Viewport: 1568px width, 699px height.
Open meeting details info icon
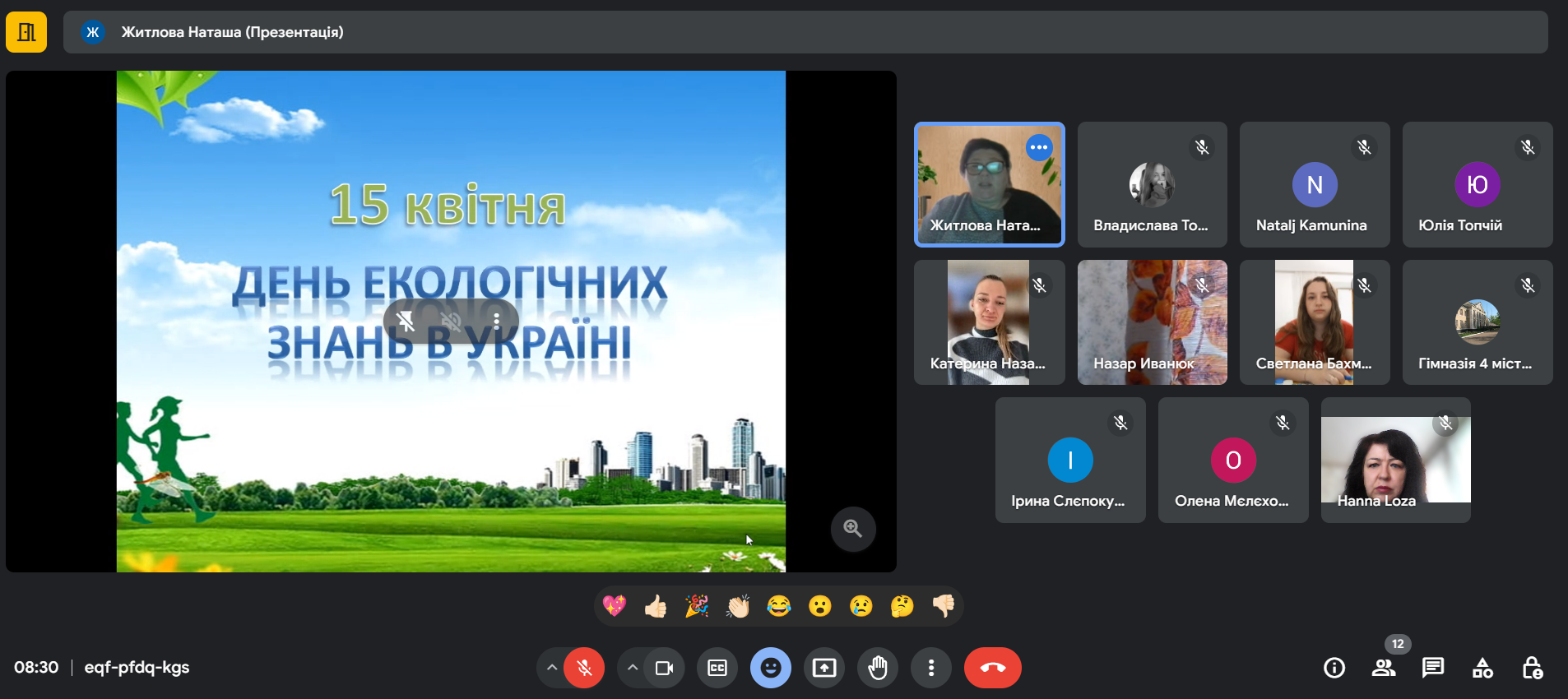tap(1334, 668)
